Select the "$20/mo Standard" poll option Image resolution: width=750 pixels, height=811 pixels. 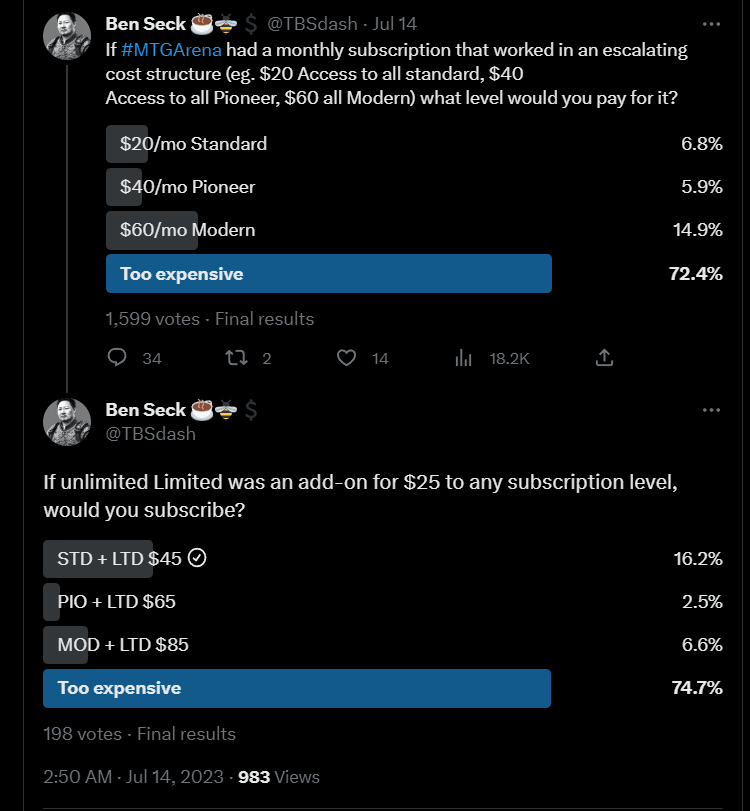click(x=193, y=144)
